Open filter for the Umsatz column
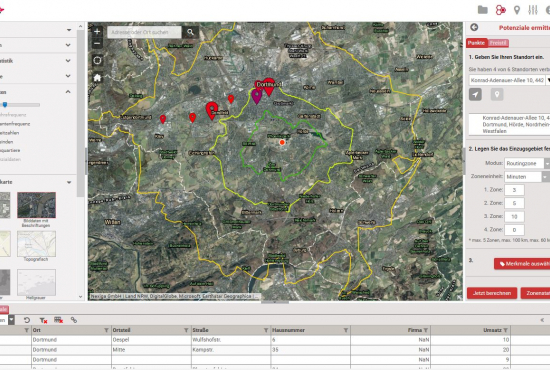Screen dimensions: 550x370 click(505, 330)
